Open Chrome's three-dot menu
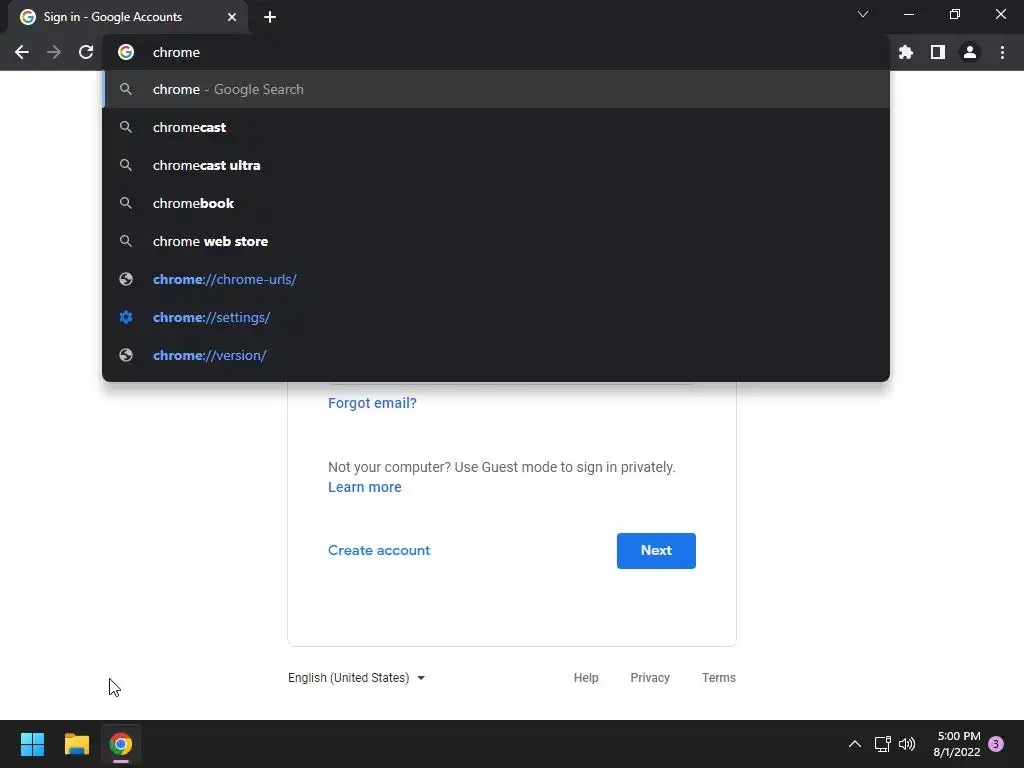This screenshot has width=1024, height=768. click(1002, 52)
